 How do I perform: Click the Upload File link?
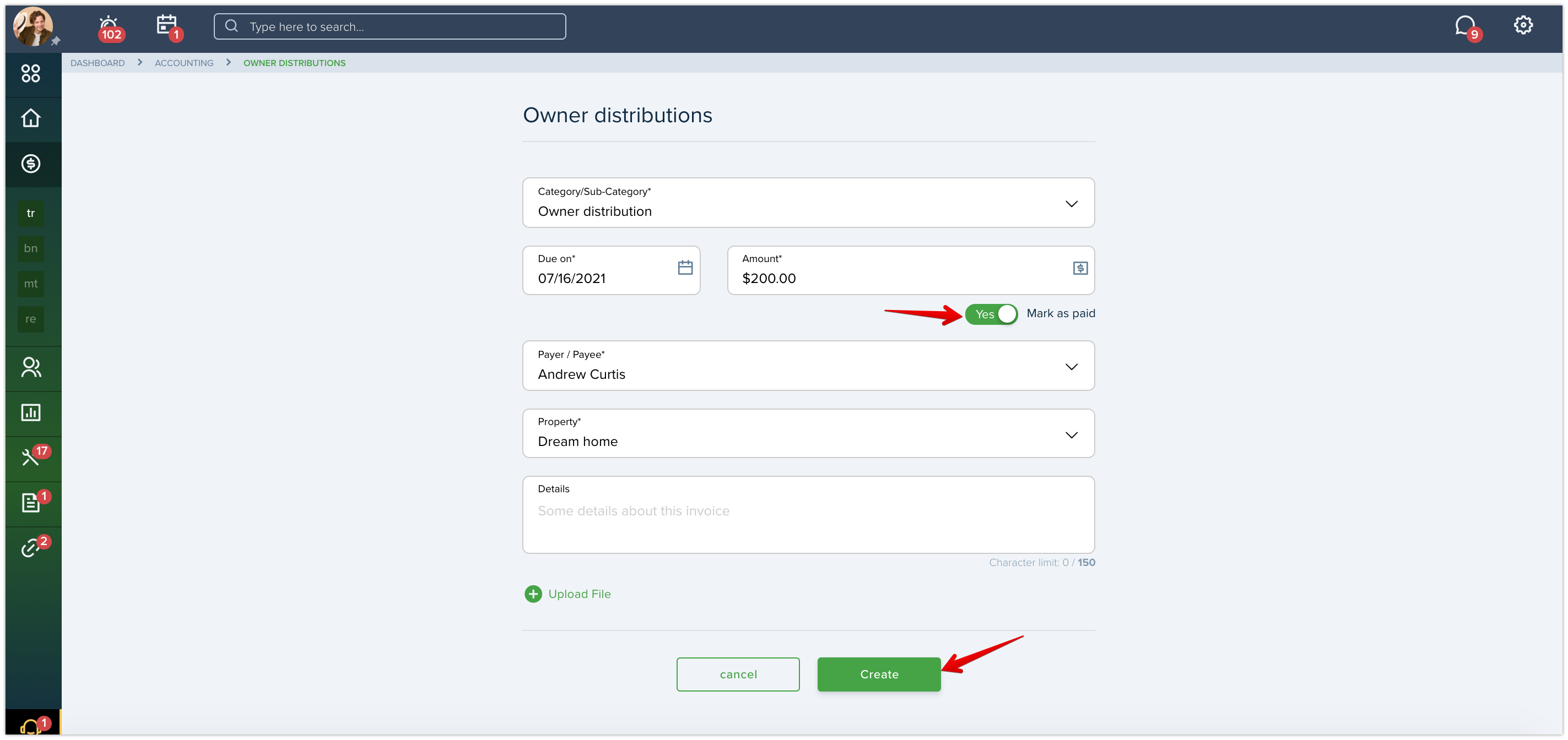click(x=580, y=594)
